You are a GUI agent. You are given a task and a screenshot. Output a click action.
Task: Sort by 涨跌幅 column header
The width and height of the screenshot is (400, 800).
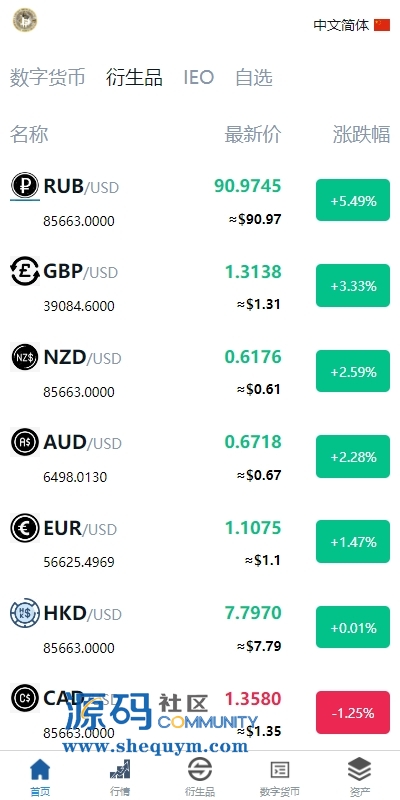tap(361, 135)
